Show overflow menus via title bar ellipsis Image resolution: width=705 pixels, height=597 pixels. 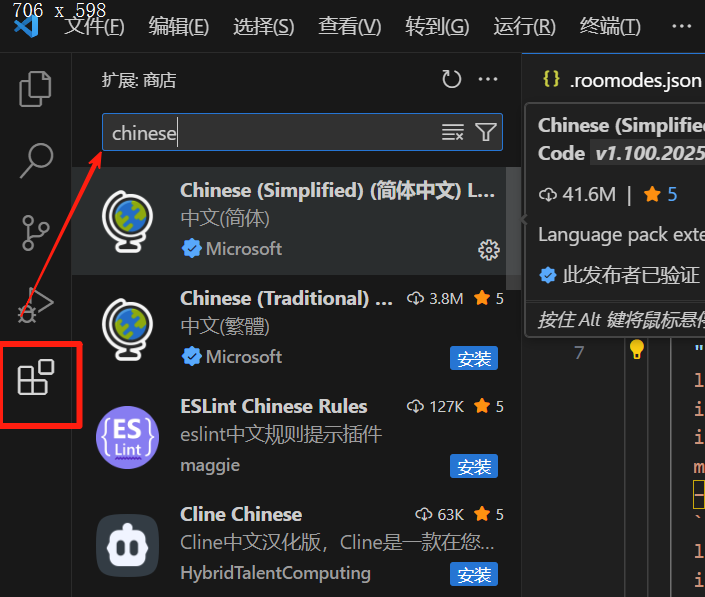(x=682, y=27)
